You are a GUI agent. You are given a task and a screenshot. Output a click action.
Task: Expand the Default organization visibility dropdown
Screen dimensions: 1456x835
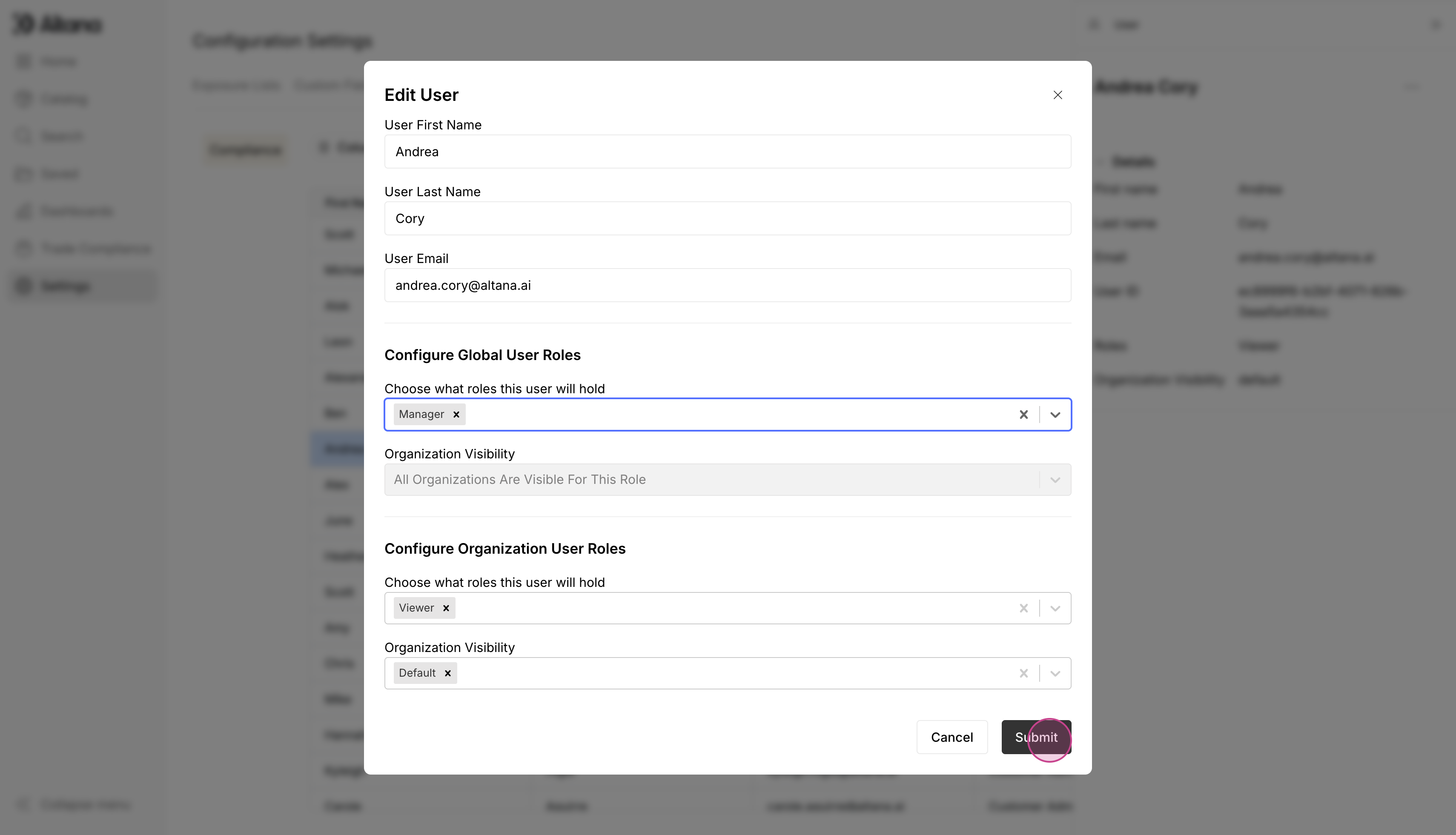pos(1055,673)
